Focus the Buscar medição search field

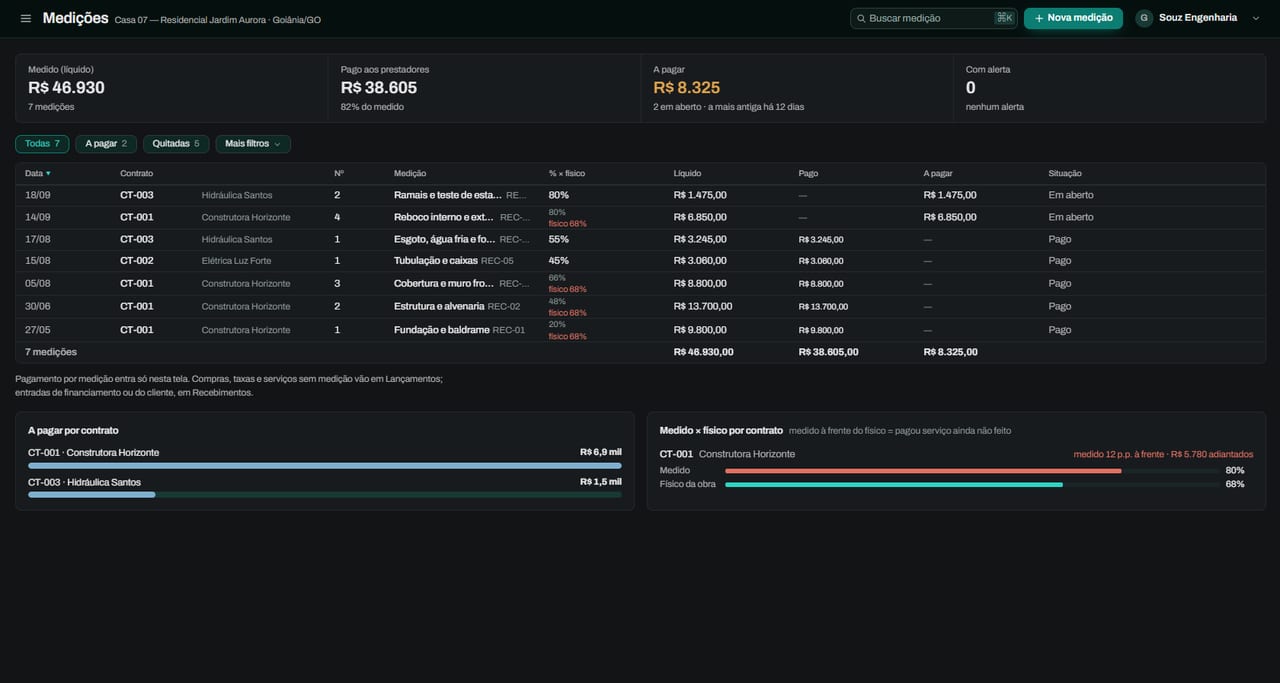click(933, 18)
